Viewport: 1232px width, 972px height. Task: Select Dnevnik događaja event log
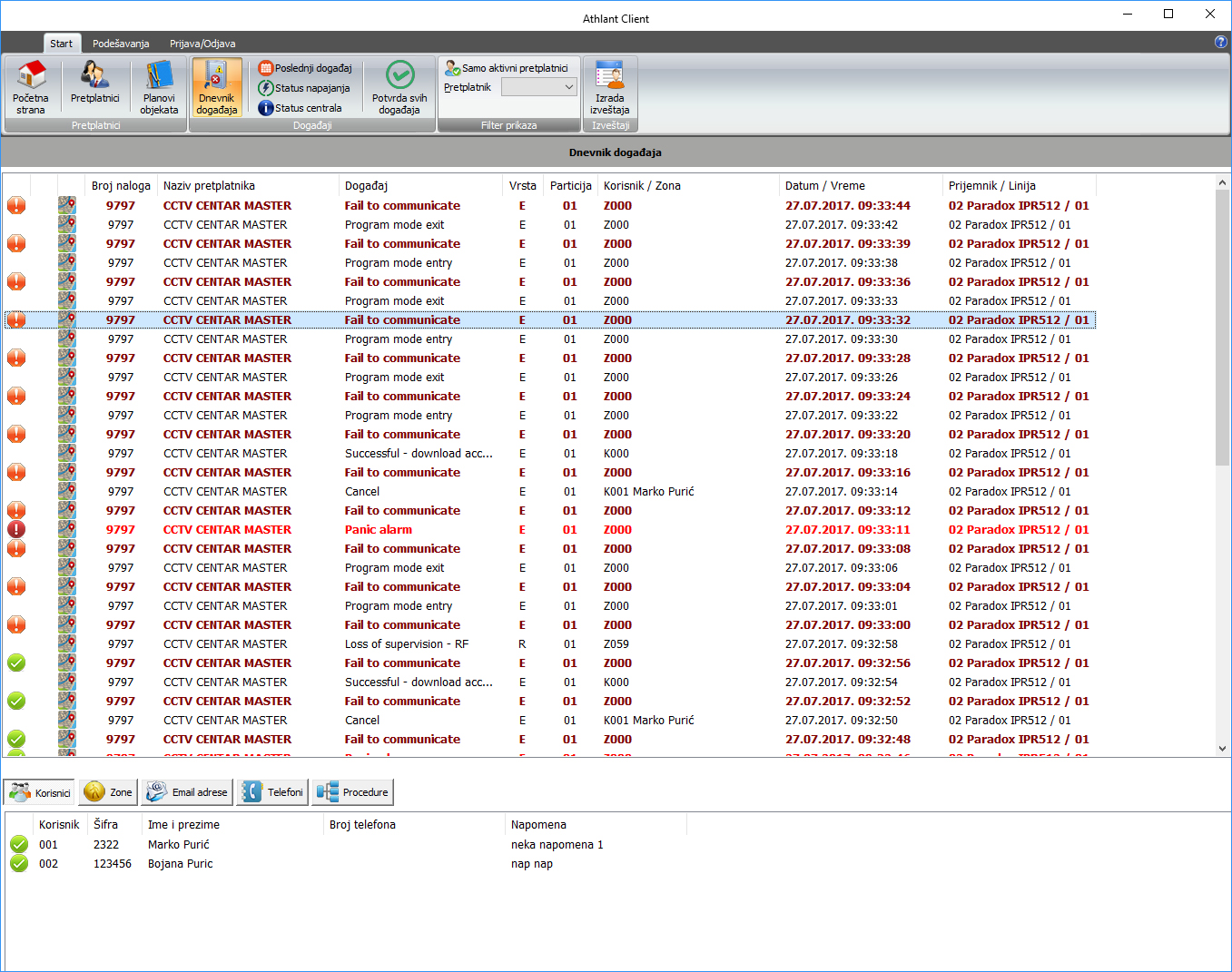click(217, 88)
